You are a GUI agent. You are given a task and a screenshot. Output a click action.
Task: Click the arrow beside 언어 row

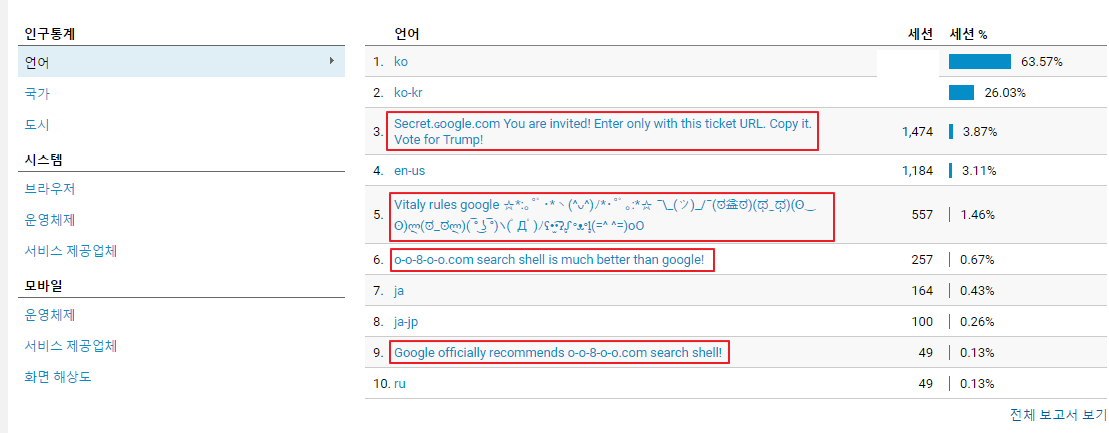[332, 62]
